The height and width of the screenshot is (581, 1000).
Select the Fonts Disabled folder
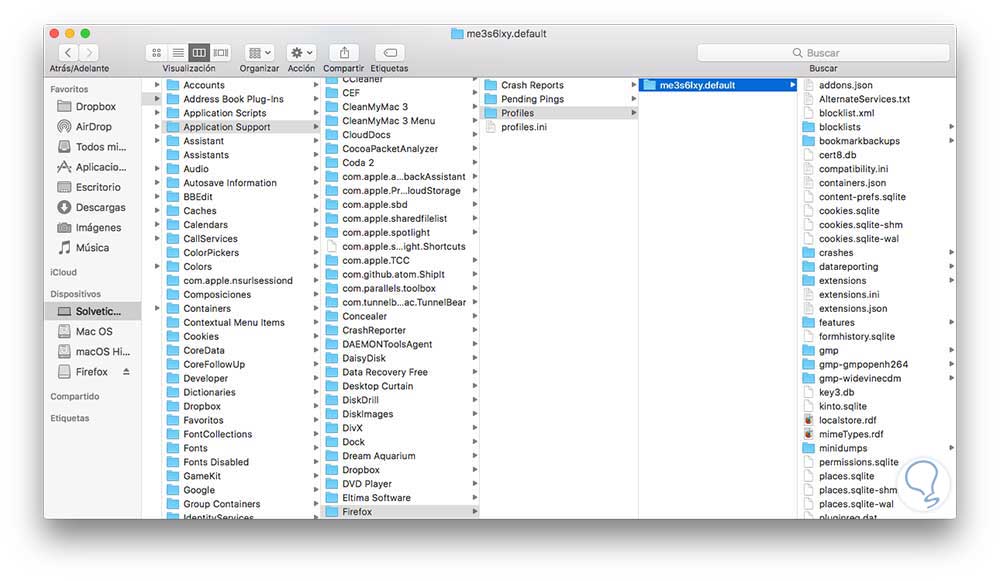tap(242, 462)
